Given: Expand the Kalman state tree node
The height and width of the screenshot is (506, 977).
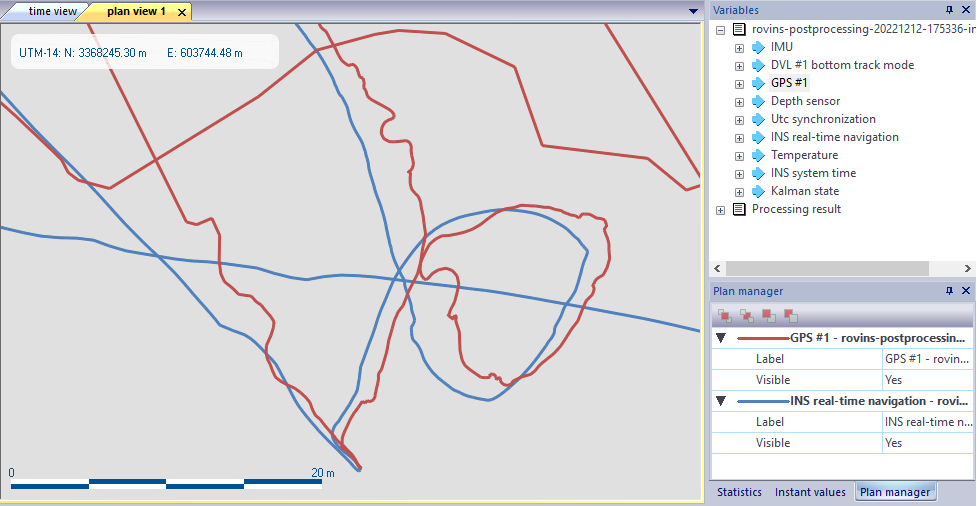Looking at the screenshot, I should pyautogui.click(x=739, y=191).
